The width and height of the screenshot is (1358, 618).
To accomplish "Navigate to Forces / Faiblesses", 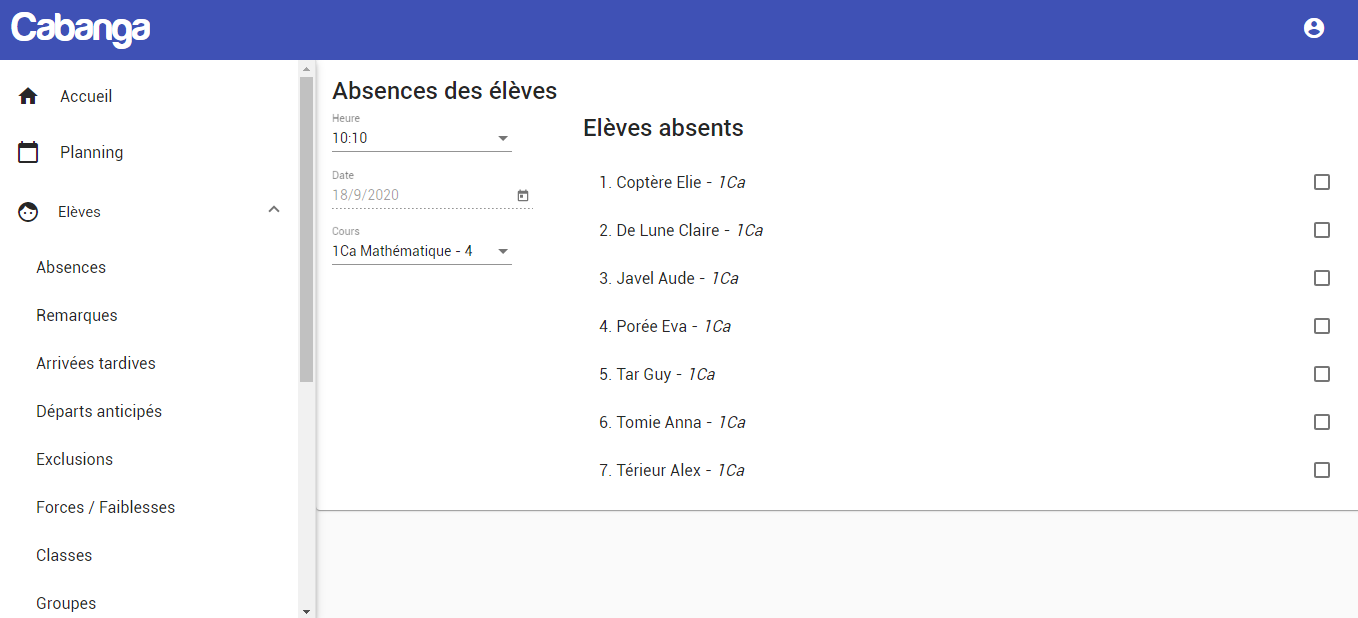I will point(106,507).
